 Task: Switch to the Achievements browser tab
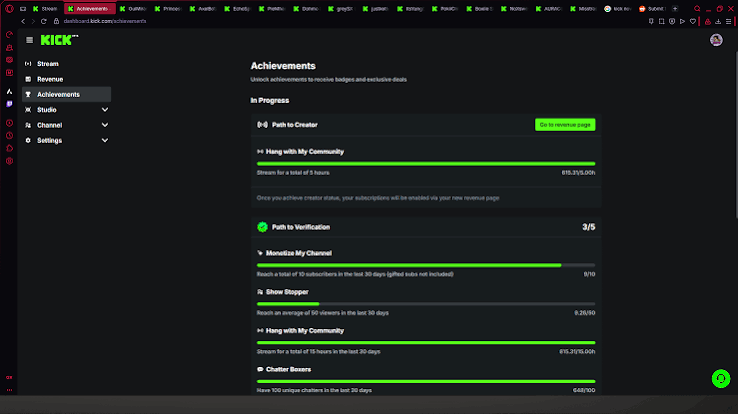coord(89,8)
